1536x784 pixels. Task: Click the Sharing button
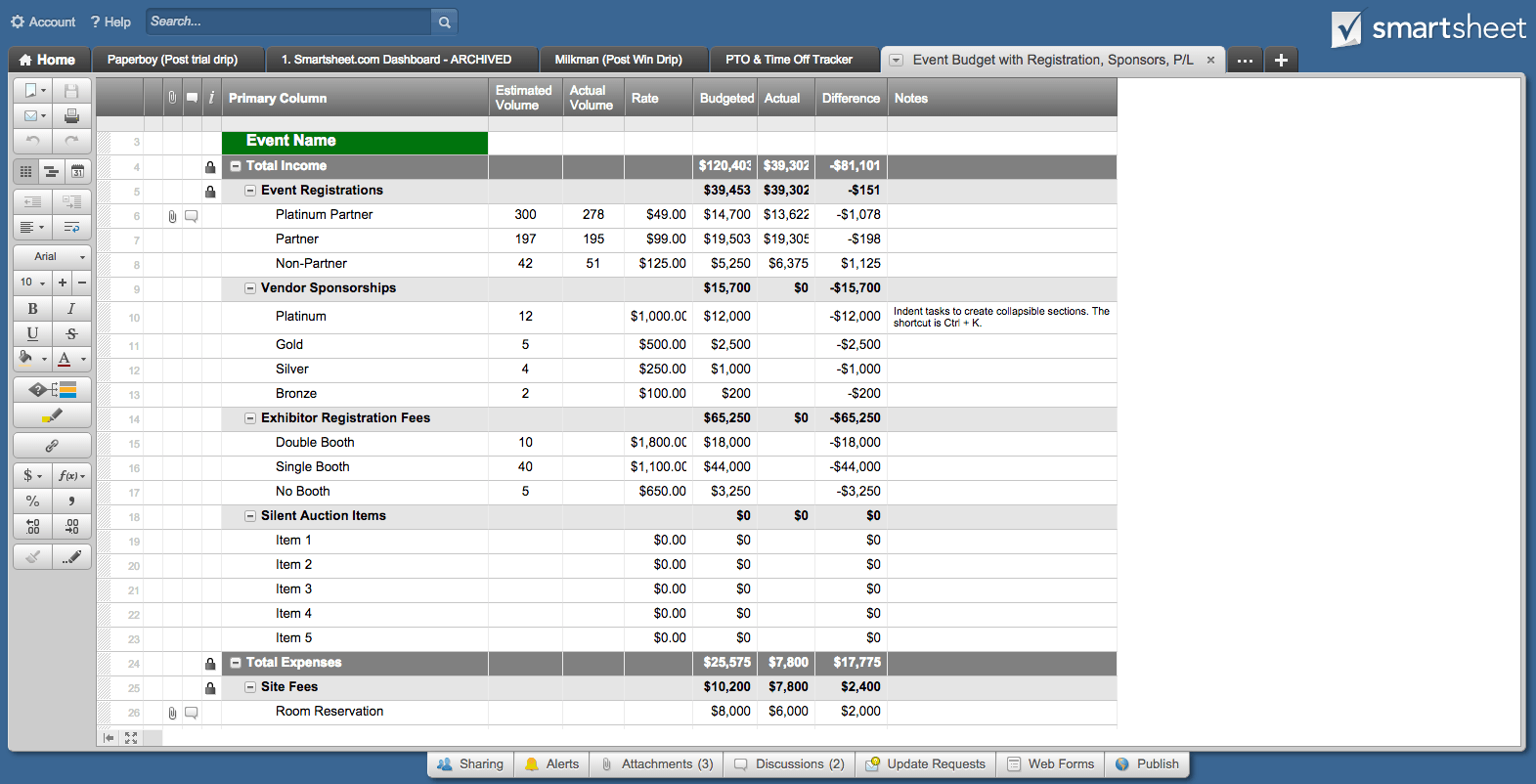tap(470, 764)
